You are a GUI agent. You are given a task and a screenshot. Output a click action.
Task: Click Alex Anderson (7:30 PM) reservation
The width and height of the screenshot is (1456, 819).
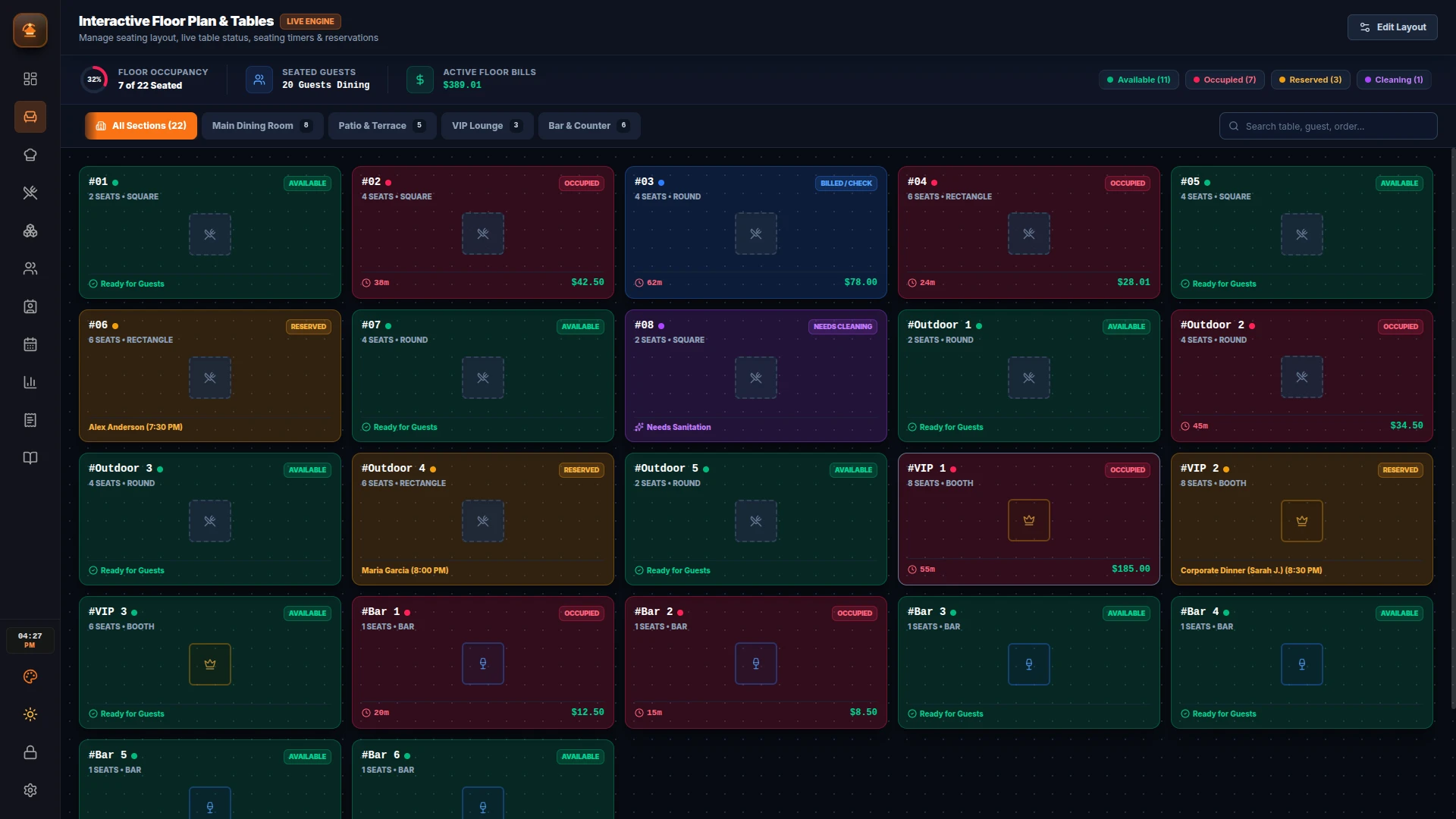136,427
